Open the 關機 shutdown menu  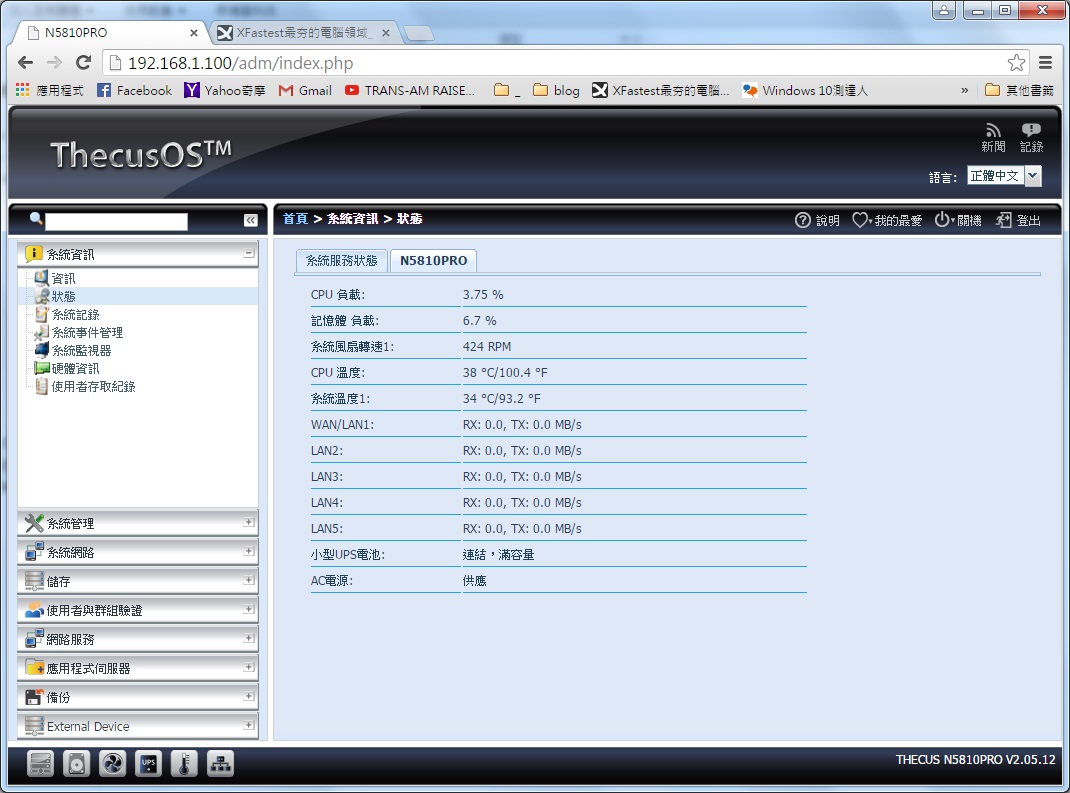click(x=958, y=220)
